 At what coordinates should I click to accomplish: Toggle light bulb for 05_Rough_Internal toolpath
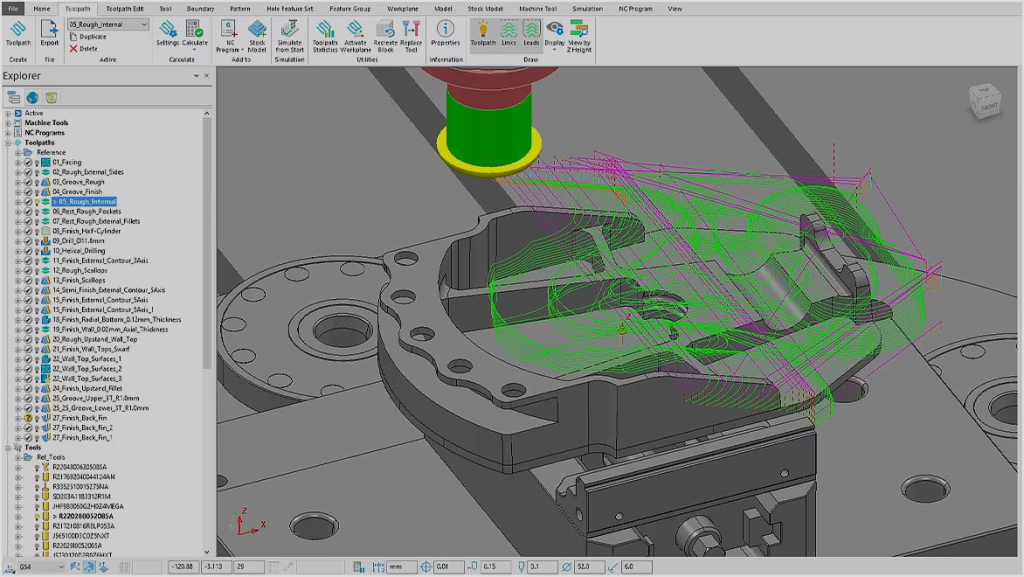click(x=37, y=201)
